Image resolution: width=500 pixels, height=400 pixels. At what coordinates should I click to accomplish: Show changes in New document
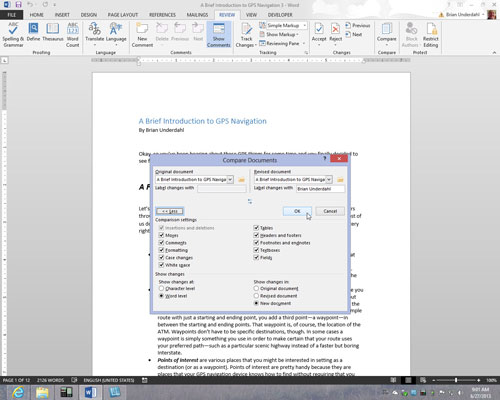coord(256,303)
